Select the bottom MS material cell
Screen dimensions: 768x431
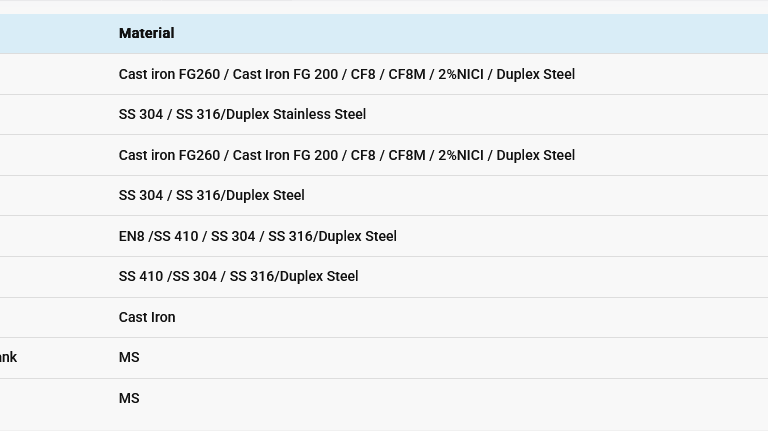[x=129, y=398]
